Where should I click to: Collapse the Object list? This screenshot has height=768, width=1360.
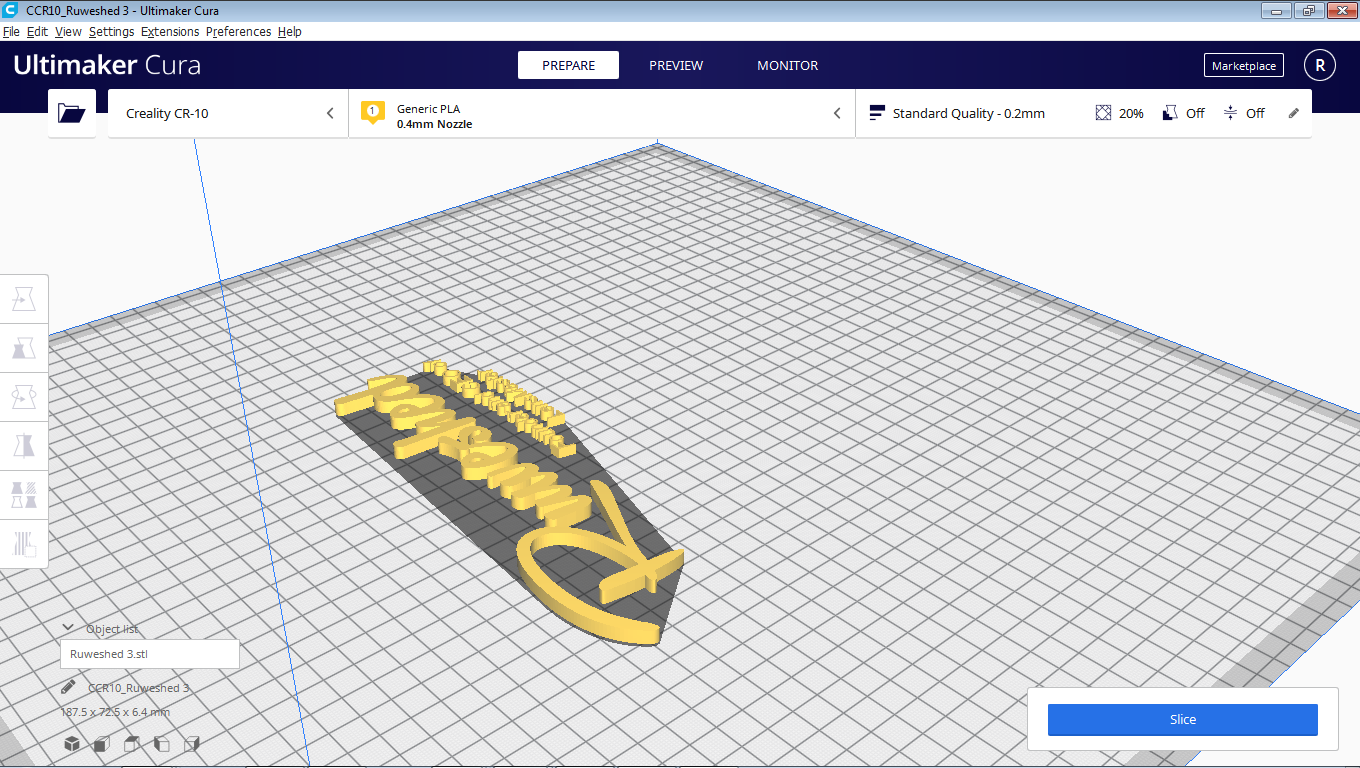[x=68, y=628]
